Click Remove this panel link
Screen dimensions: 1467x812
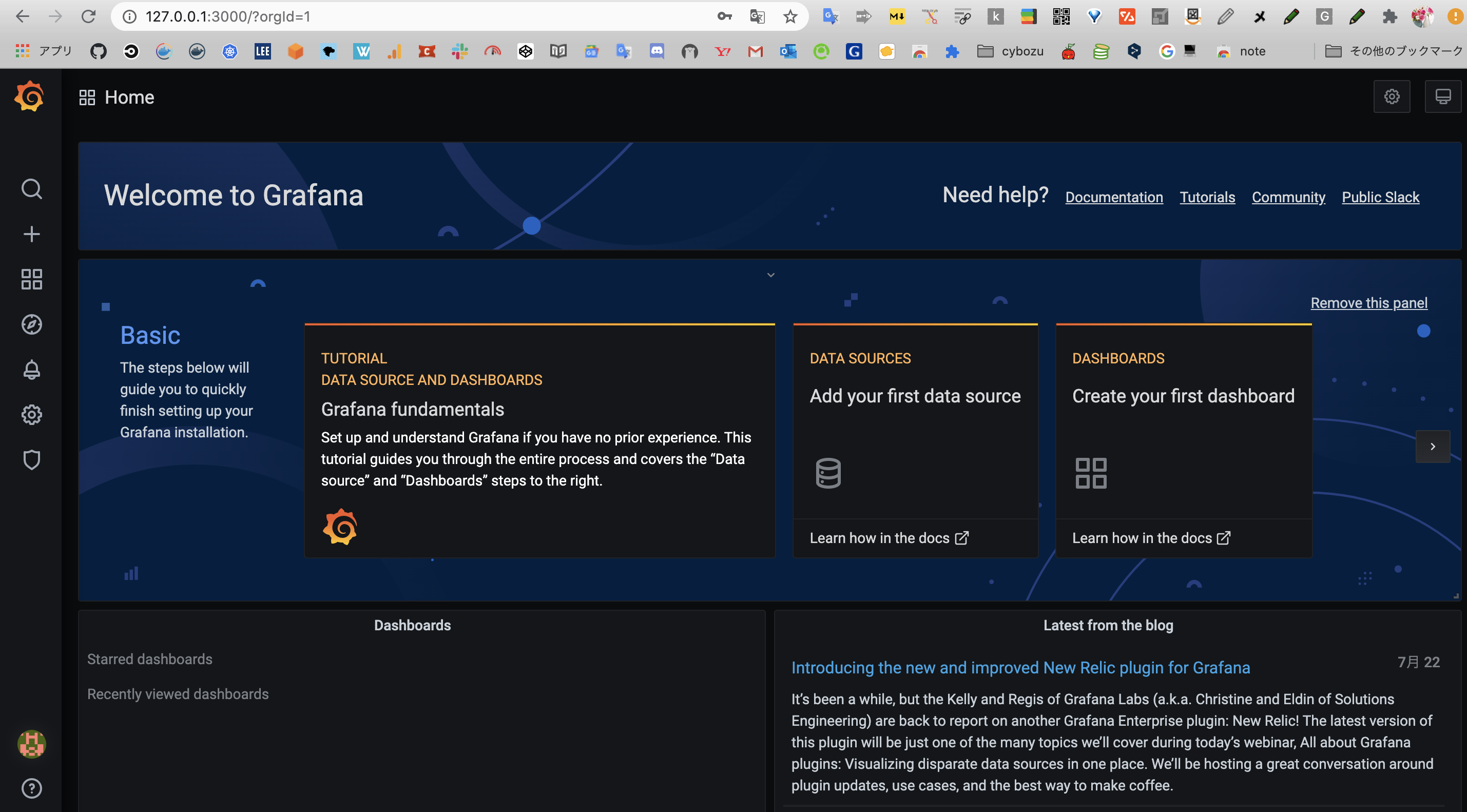point(1368,303)
